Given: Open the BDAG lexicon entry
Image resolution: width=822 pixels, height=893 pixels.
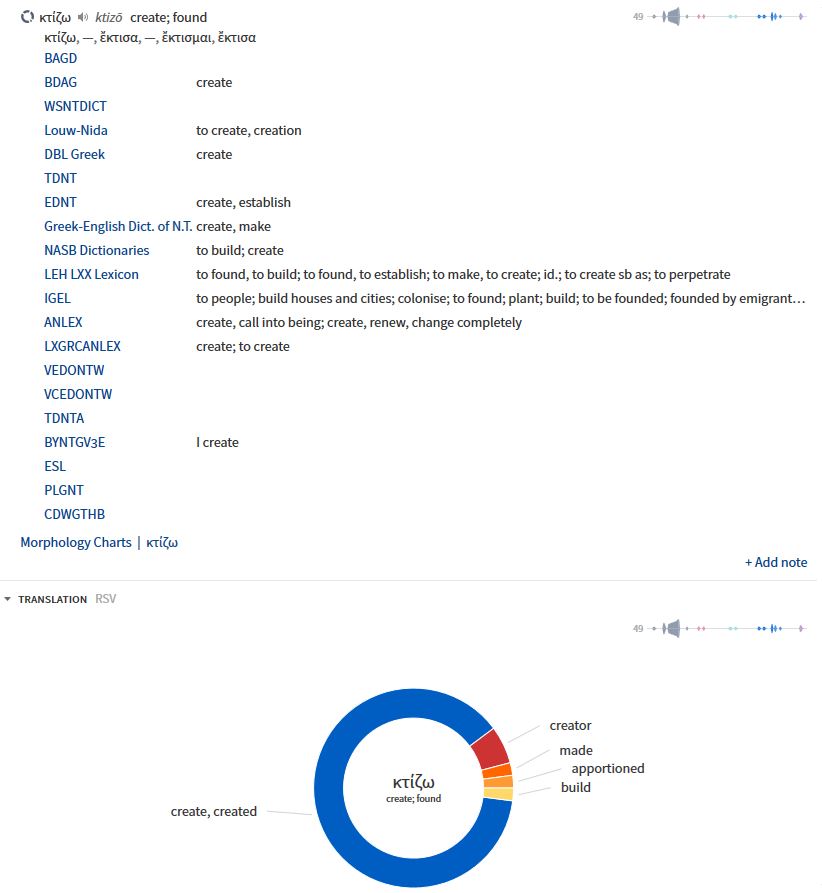Looking at the screenshot, I should click(x=60, y=82).
